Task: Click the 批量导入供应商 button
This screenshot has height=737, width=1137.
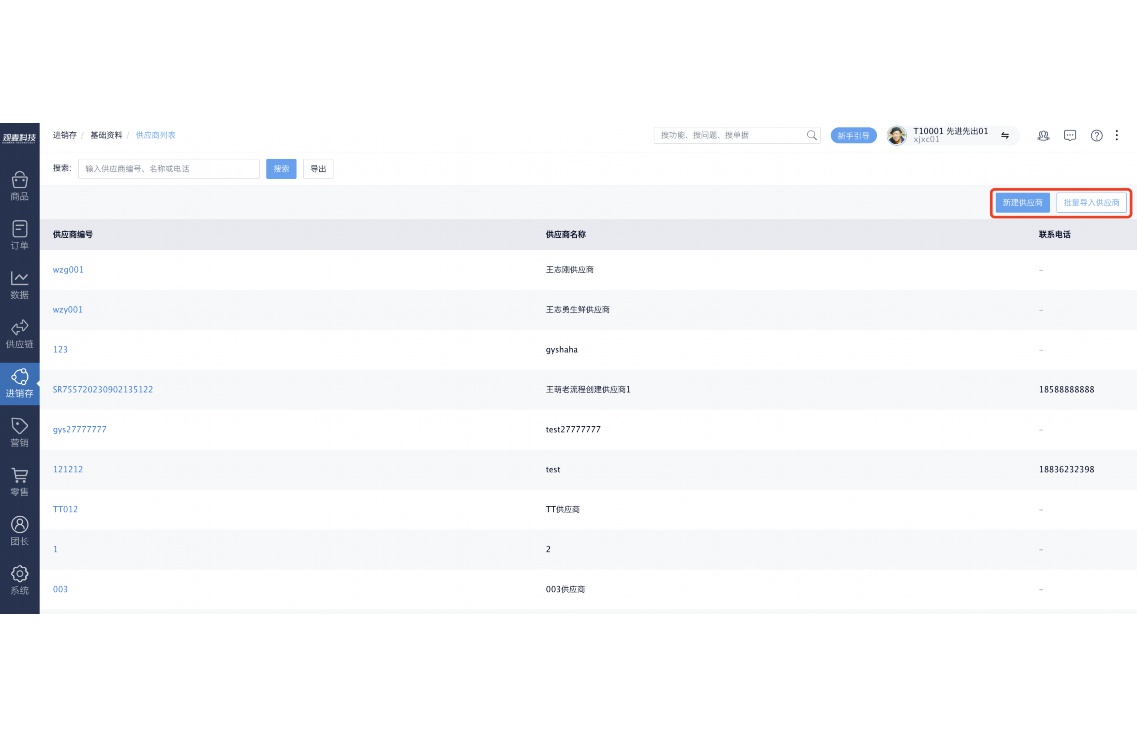Action: 1091,203
